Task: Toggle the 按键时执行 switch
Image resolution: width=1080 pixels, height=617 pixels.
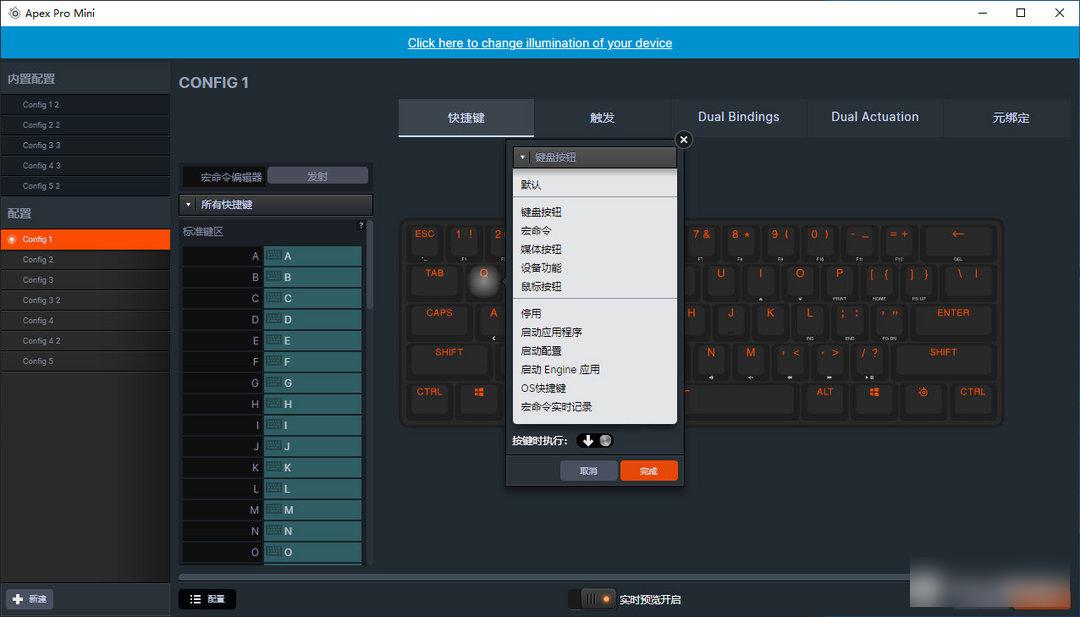Action: (x=595, y=441)
